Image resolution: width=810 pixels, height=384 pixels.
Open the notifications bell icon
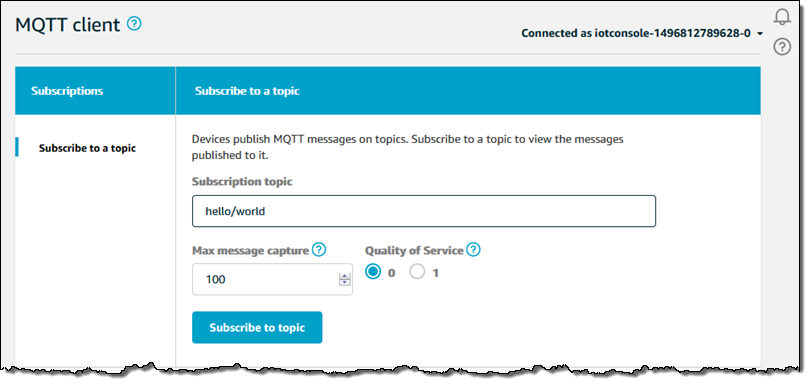782,17
